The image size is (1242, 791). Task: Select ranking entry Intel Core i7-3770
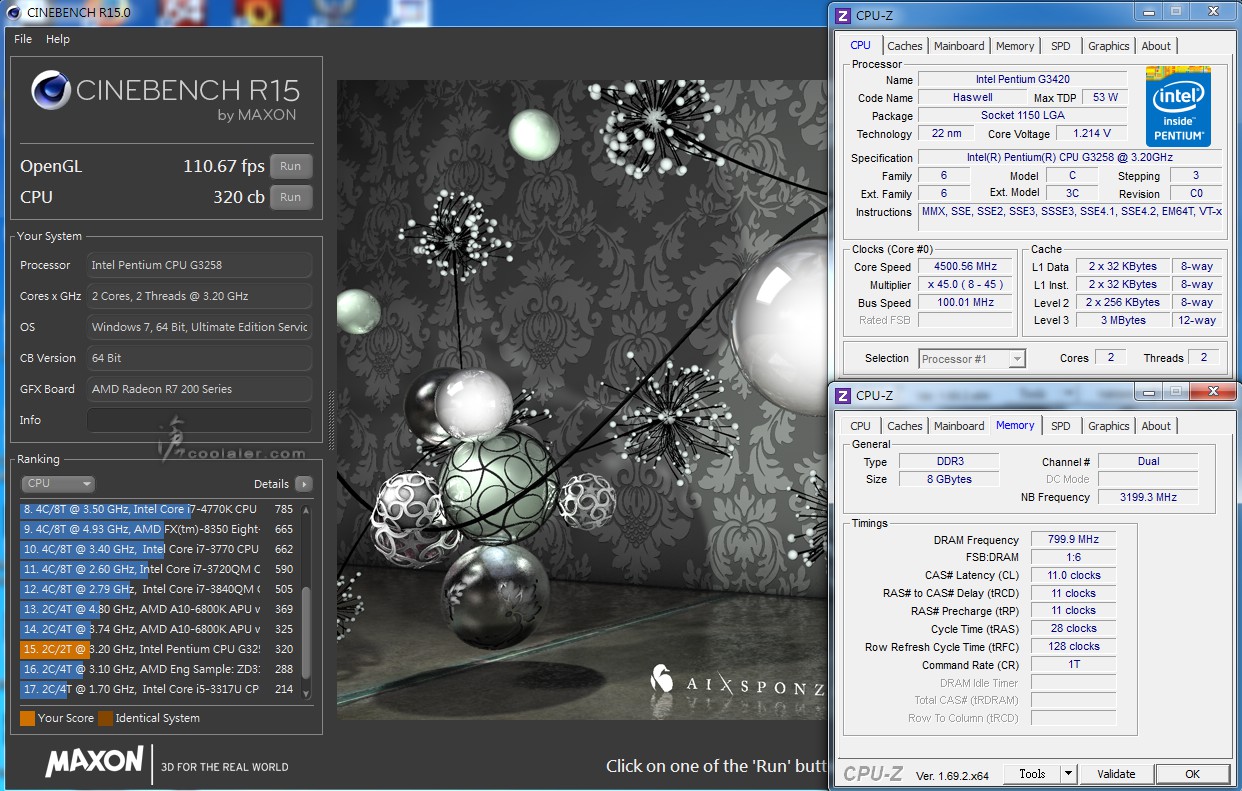pyautogui.click(x=158, y=549)
